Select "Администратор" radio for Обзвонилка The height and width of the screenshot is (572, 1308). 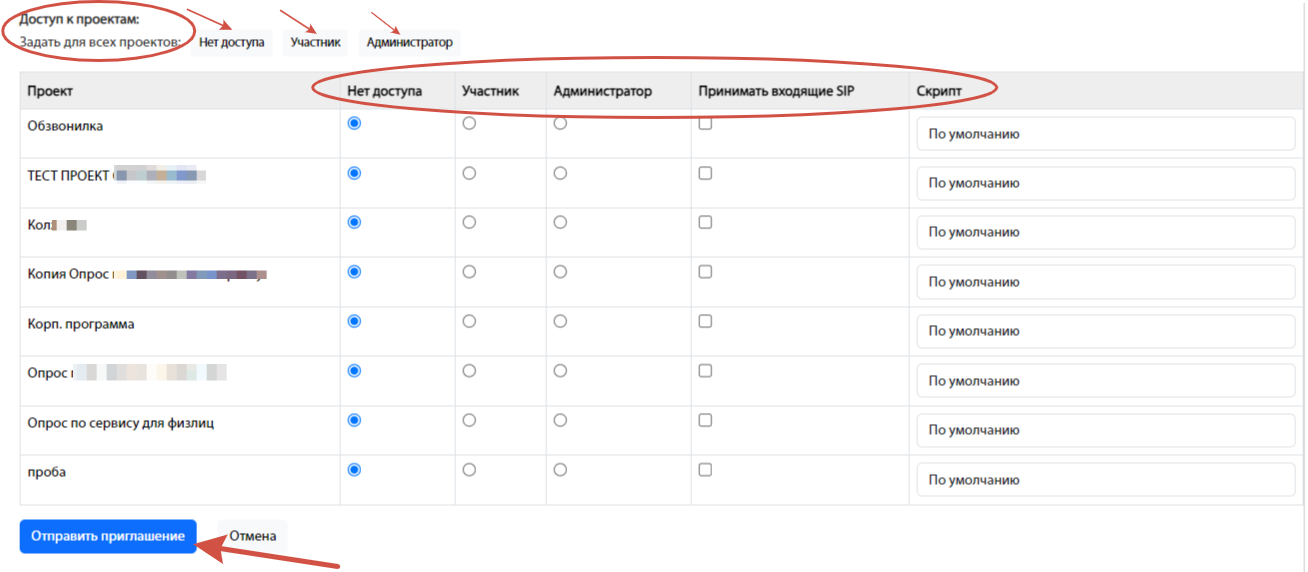(560, 124)
